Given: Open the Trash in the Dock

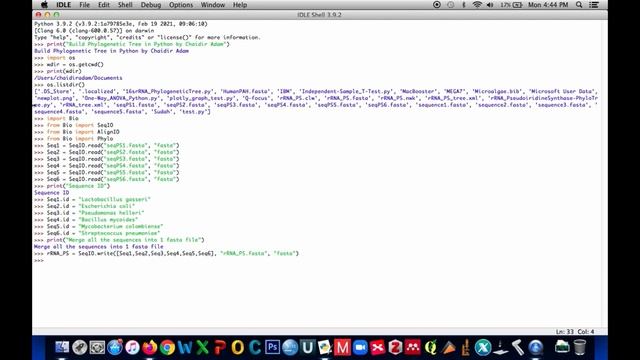Looking at the screenshot, I should [x=580, y=347].
